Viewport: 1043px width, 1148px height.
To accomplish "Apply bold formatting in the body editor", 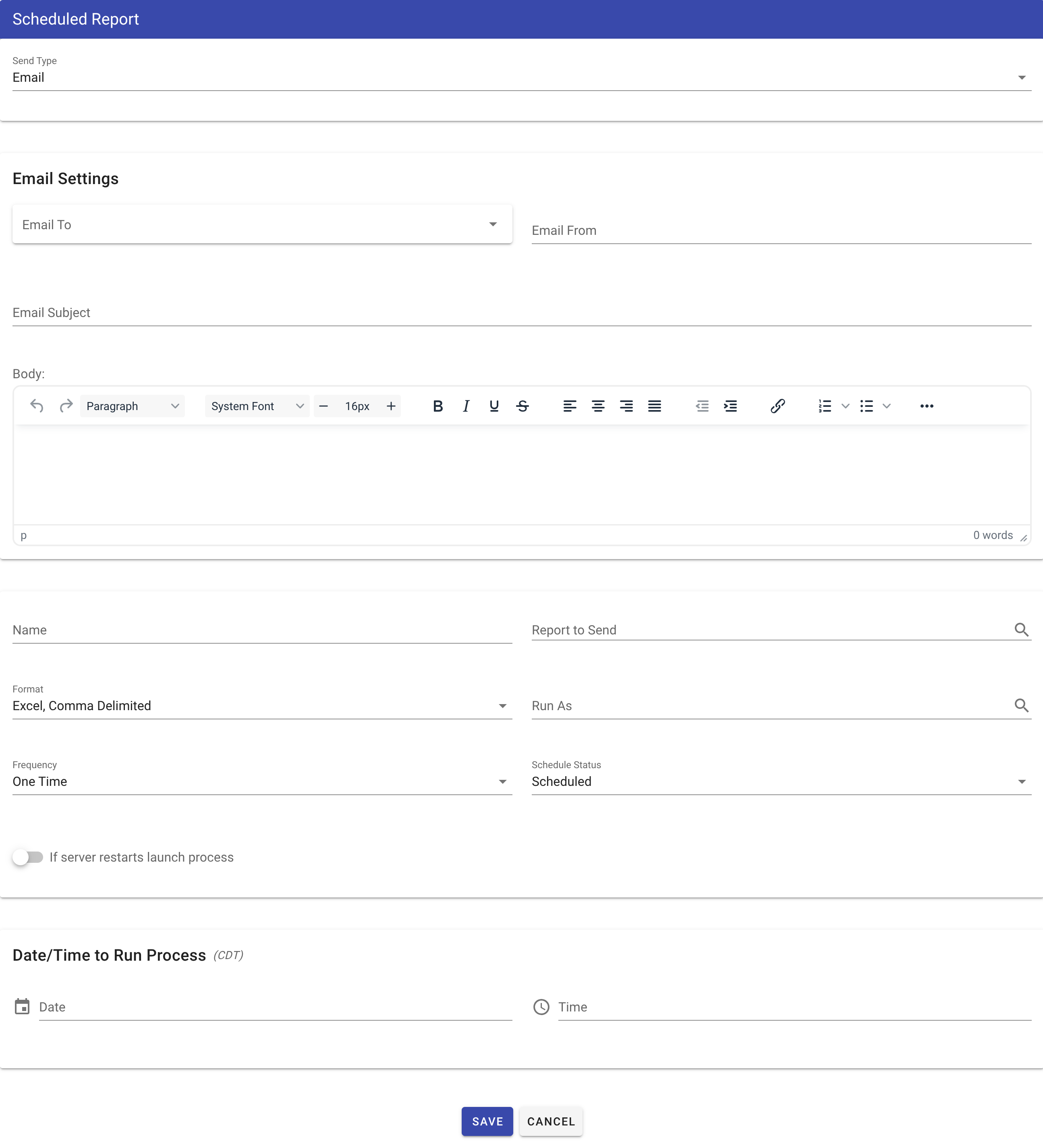I will pos(438,406).
